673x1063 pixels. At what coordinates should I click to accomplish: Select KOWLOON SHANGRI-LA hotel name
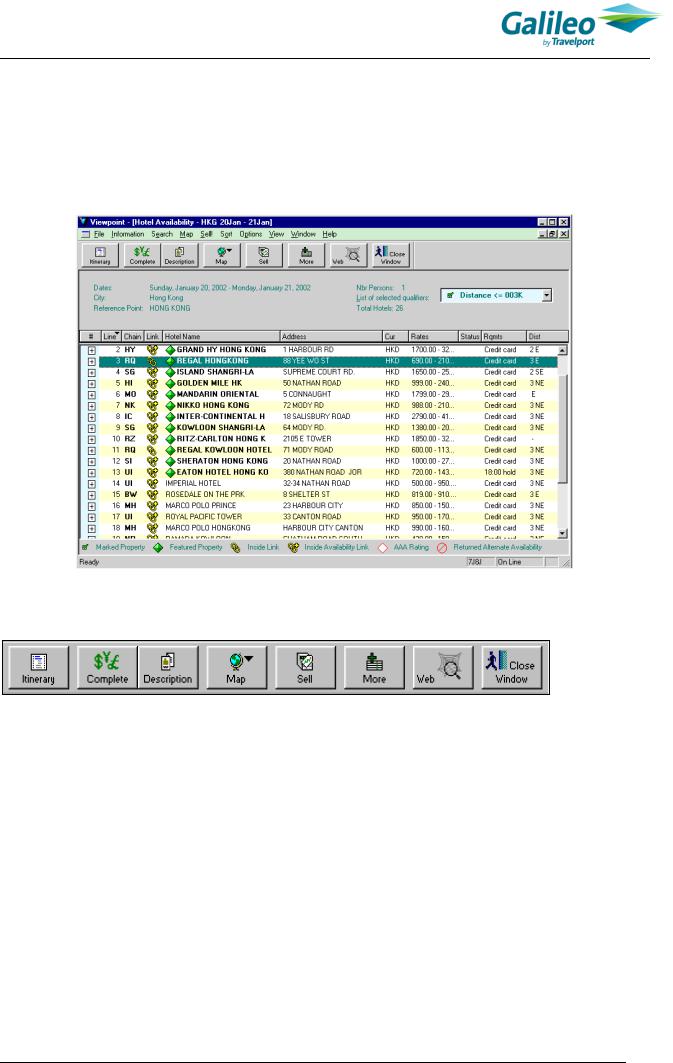click(220, 428)
